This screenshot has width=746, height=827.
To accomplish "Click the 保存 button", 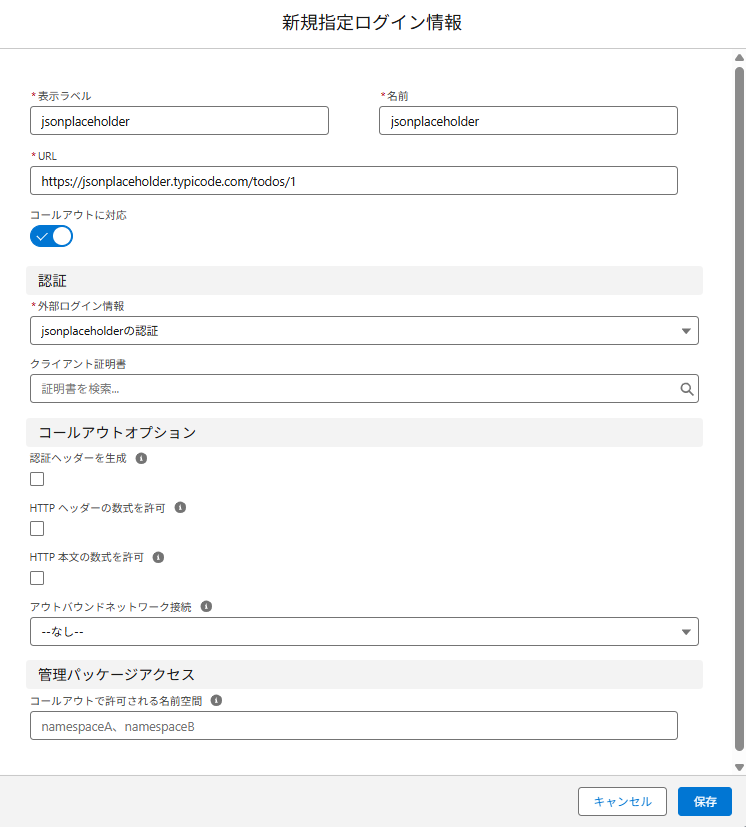I will pos(705,802).
